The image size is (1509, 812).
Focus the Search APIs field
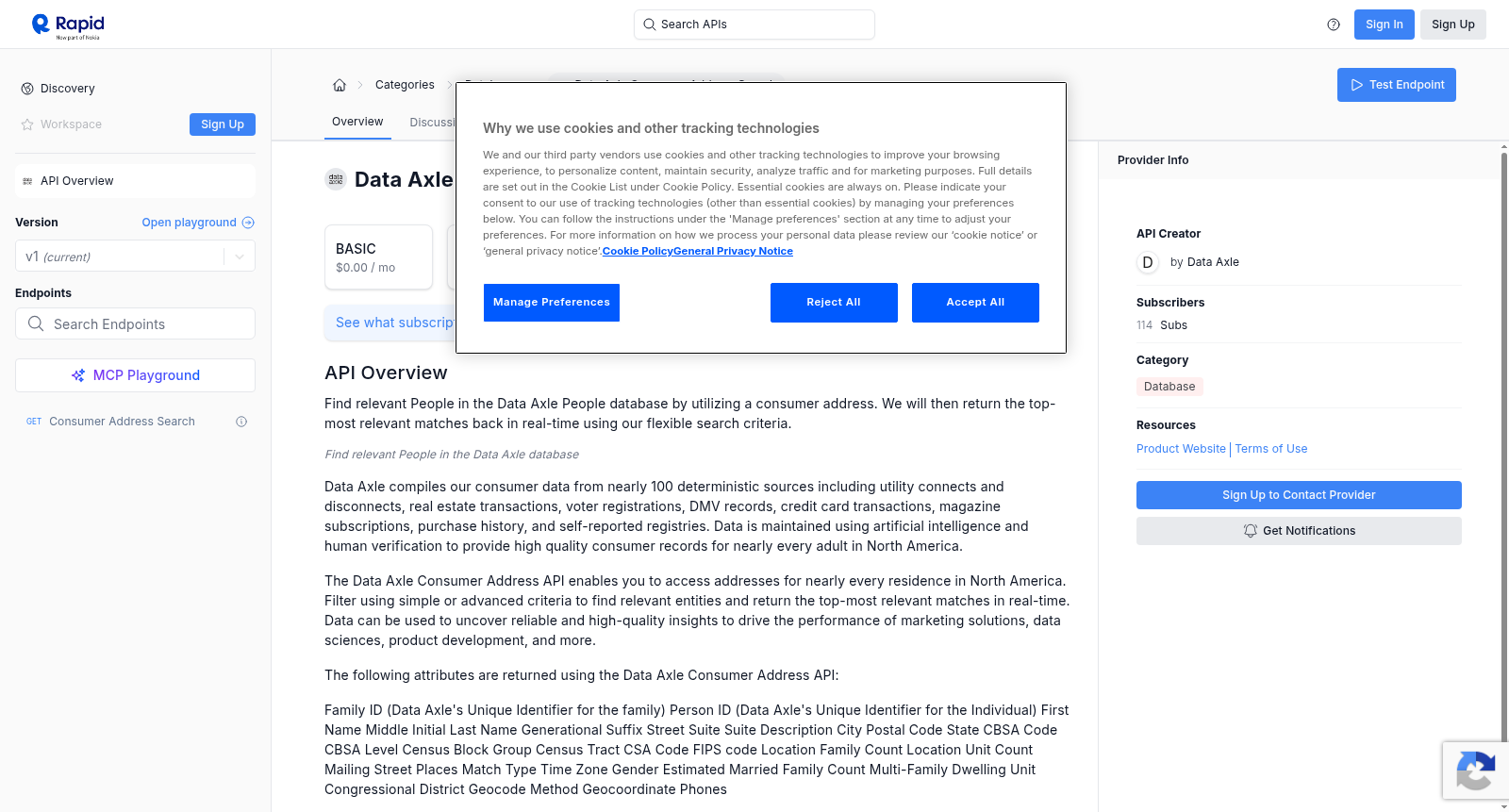(754, 25)
